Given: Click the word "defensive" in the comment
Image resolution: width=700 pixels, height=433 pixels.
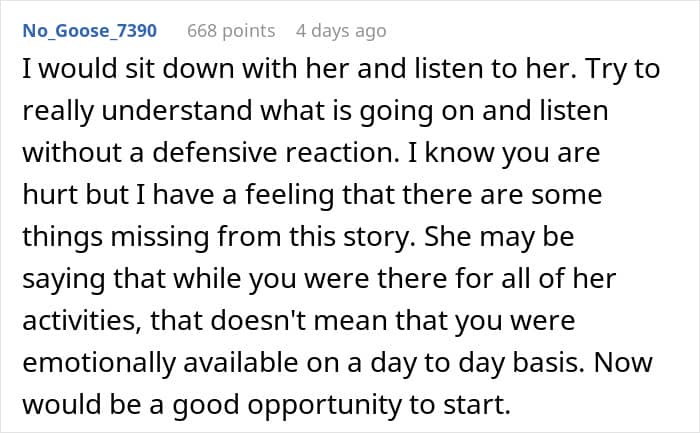Looking at the screenshot, I should click(215, 153).
